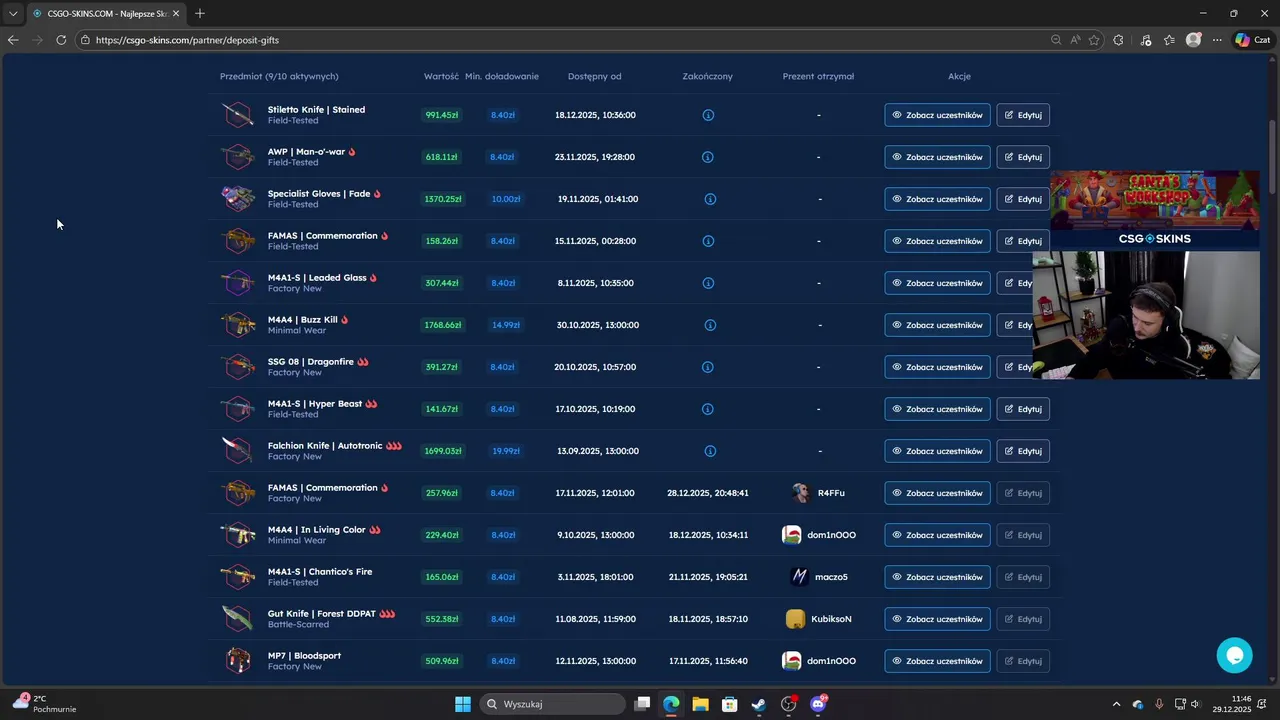Viewport: 1280px width, 720px height.
Task: Click info icon for SSG 08 Dragonfire row
Action: pyautogui.click(x=707, y=367)
